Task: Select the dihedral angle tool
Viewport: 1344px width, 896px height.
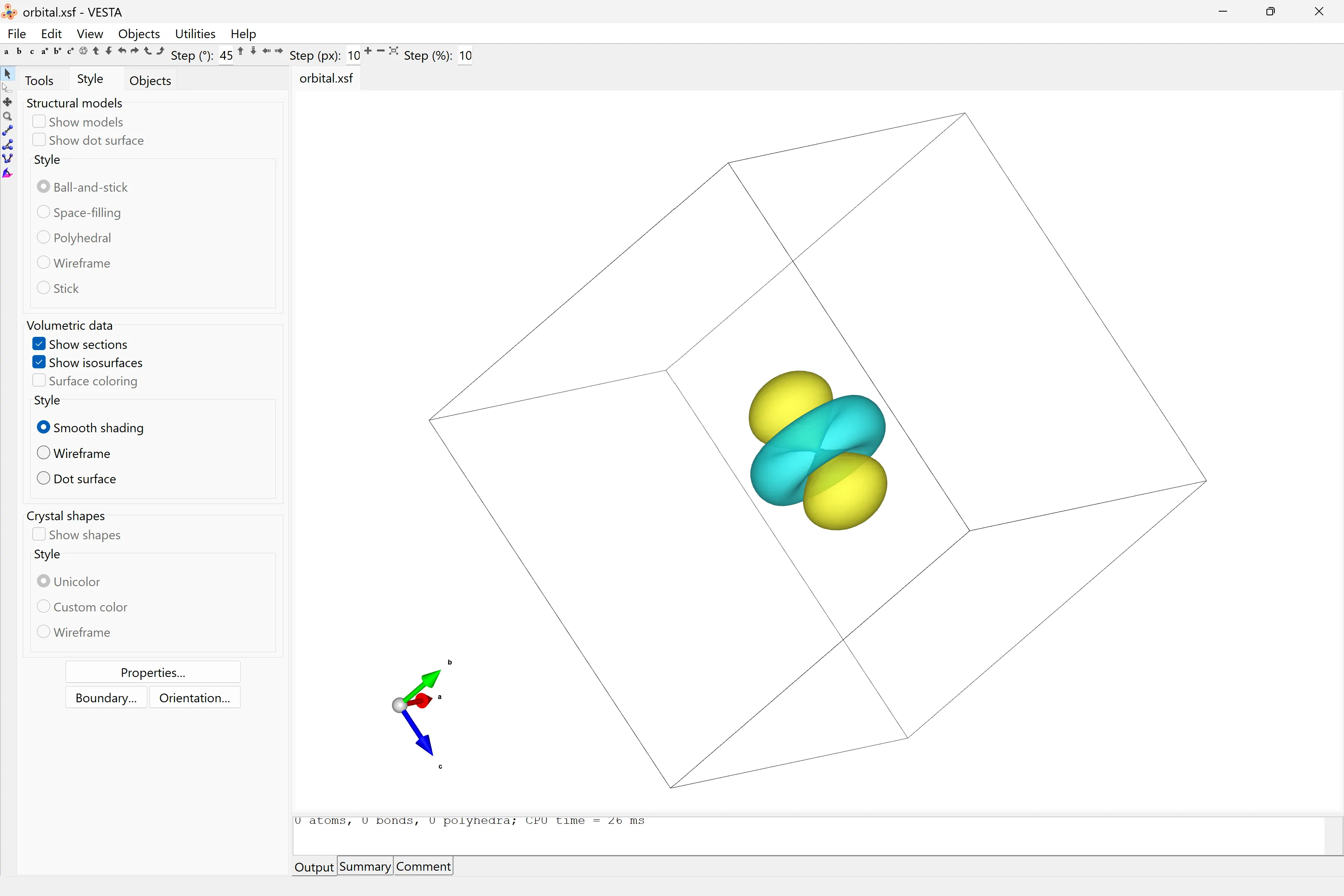Action: pyautogui.click(x=7, y=159)
